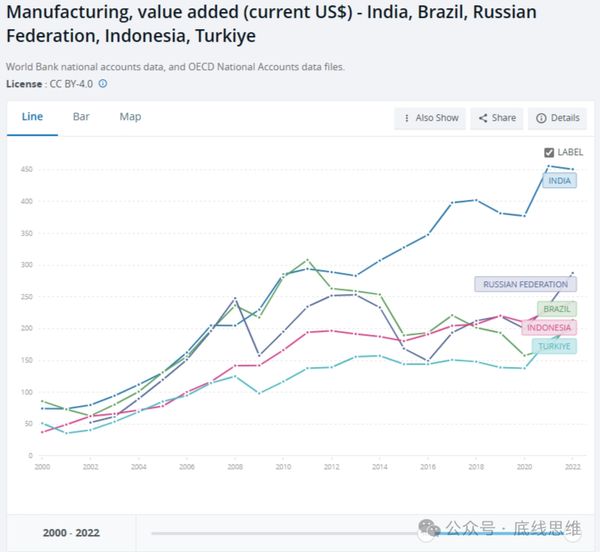
Task: Click India's peak data point near 2021
Action: [x=550, y=166]
